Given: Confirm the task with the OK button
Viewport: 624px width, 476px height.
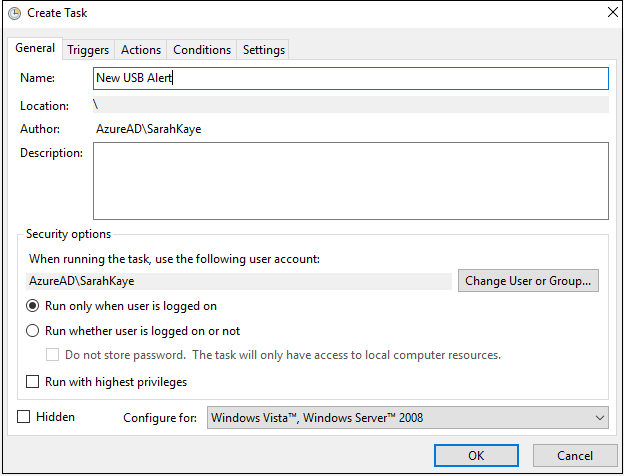Looking at the screenshot, I should pyautogui.click(x=476, y=455).
